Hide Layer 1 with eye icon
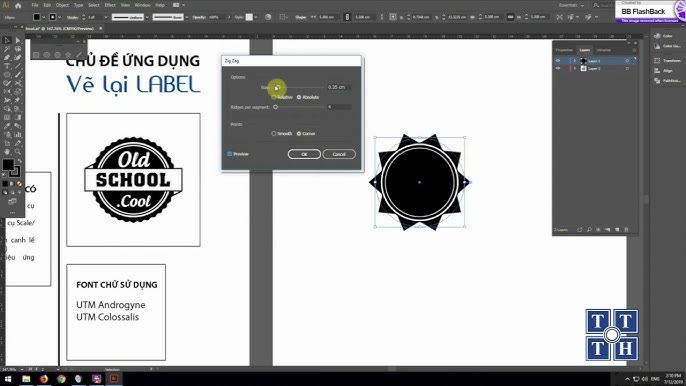The height and width of the screenshot is (386, 686). coord(558,61)
